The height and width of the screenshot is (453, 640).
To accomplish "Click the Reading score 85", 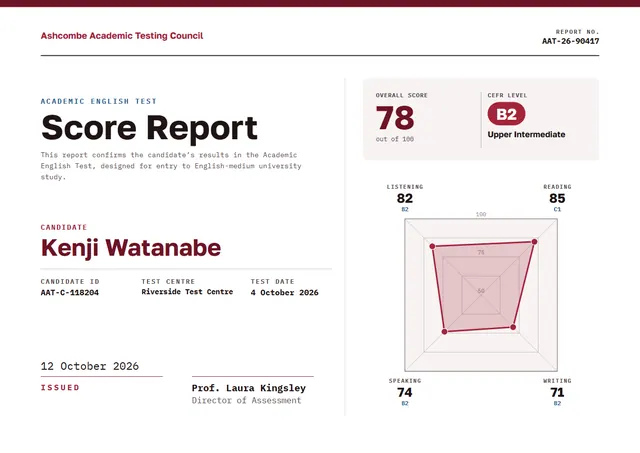I will pos(557,198).
